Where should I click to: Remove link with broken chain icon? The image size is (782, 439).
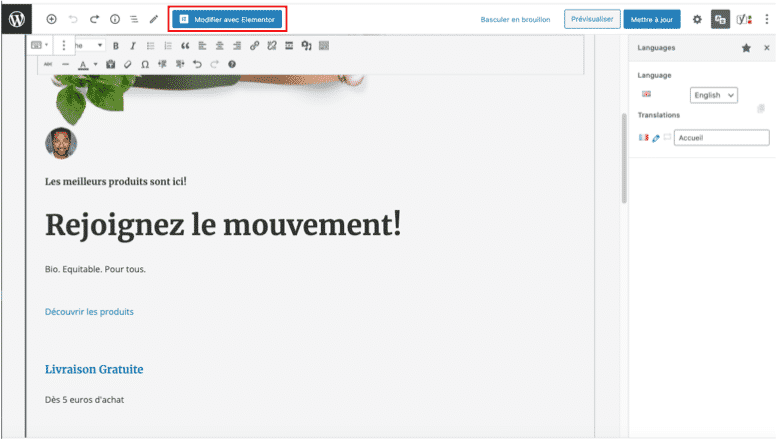(x=272, y=46)
